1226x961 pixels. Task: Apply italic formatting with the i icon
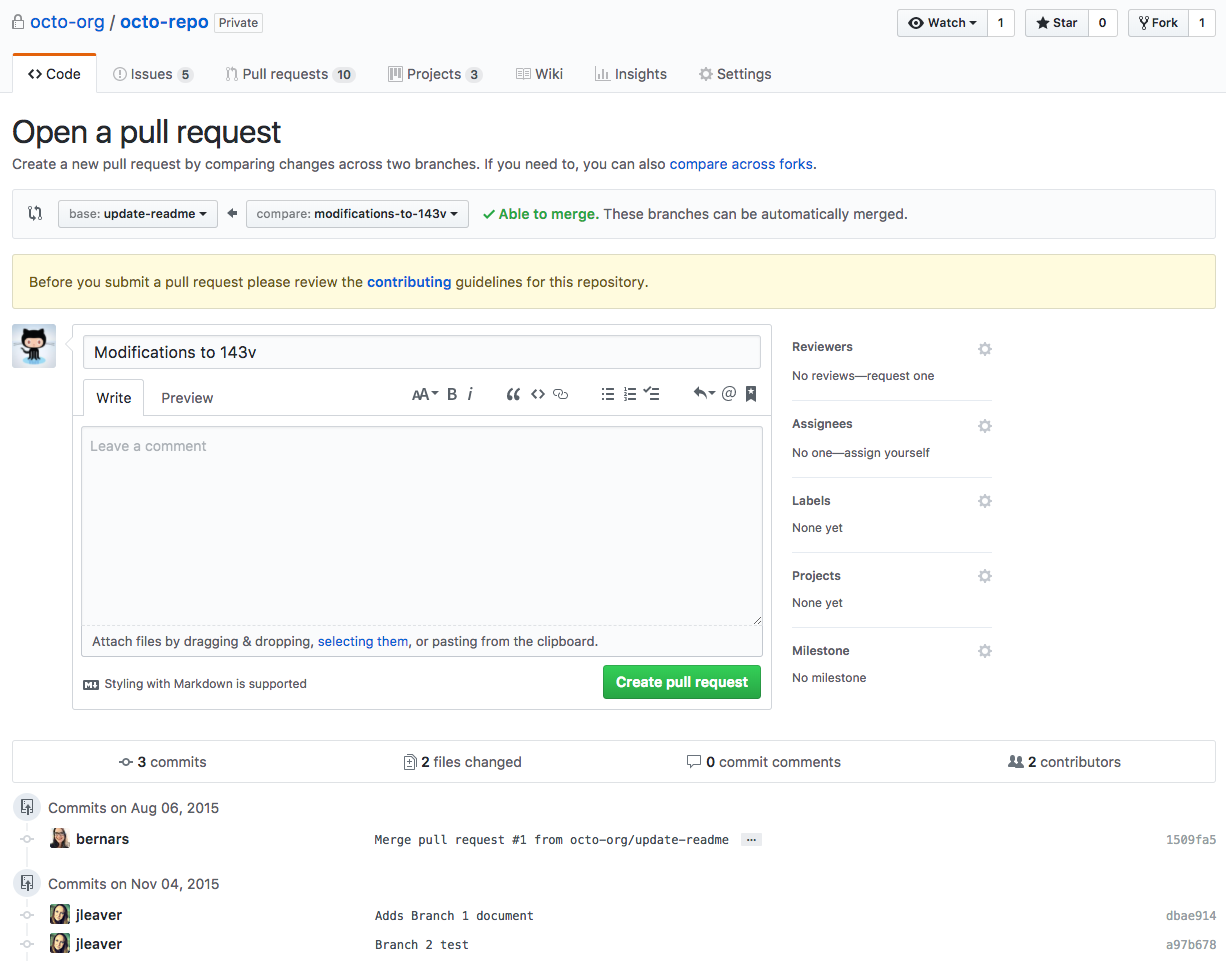[x=470, y=394]
